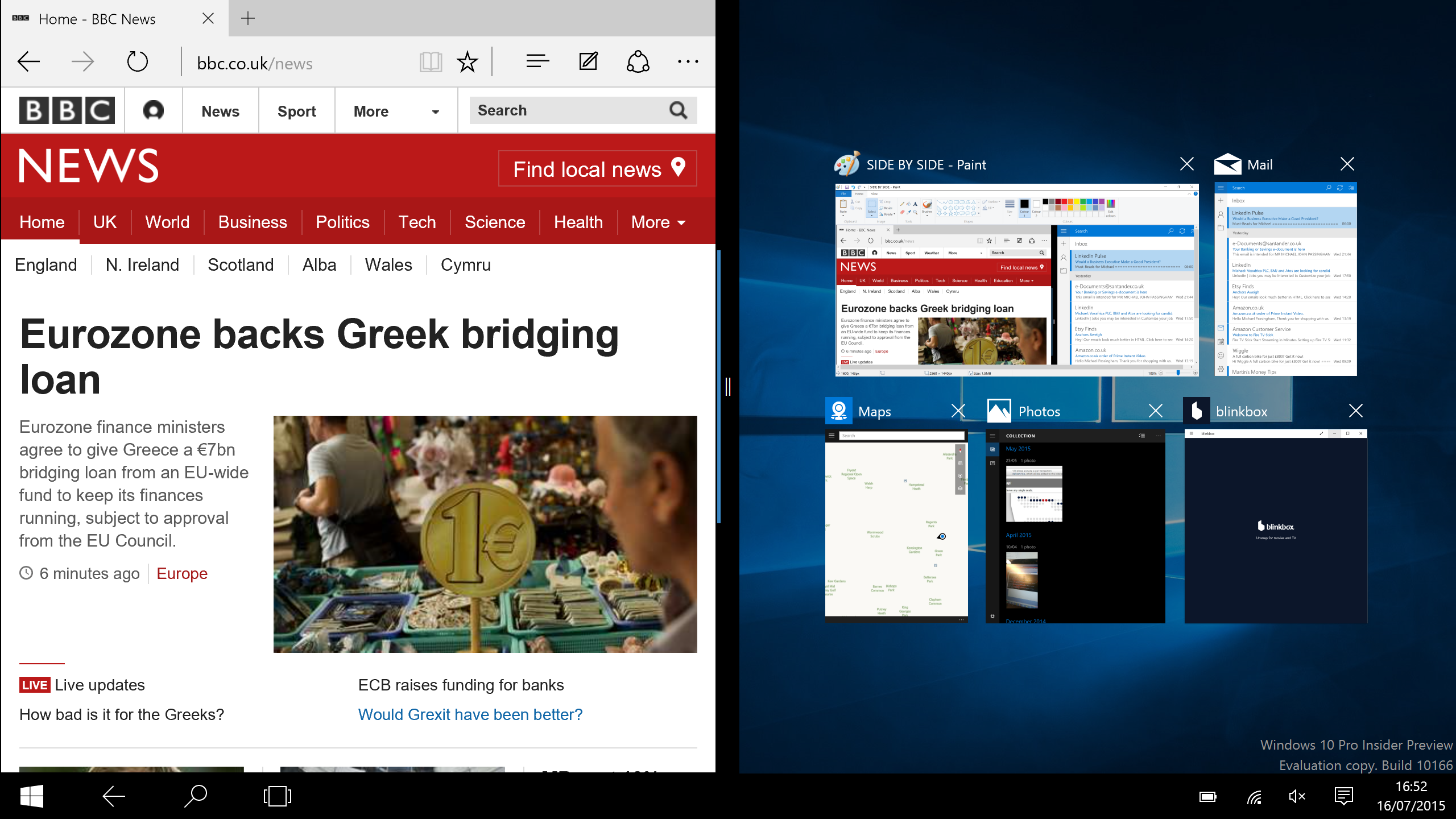The width and height of the screenshot is (1456, 819).
Task: Open the Edge feedback/share icon
Action: pos(638,61)
